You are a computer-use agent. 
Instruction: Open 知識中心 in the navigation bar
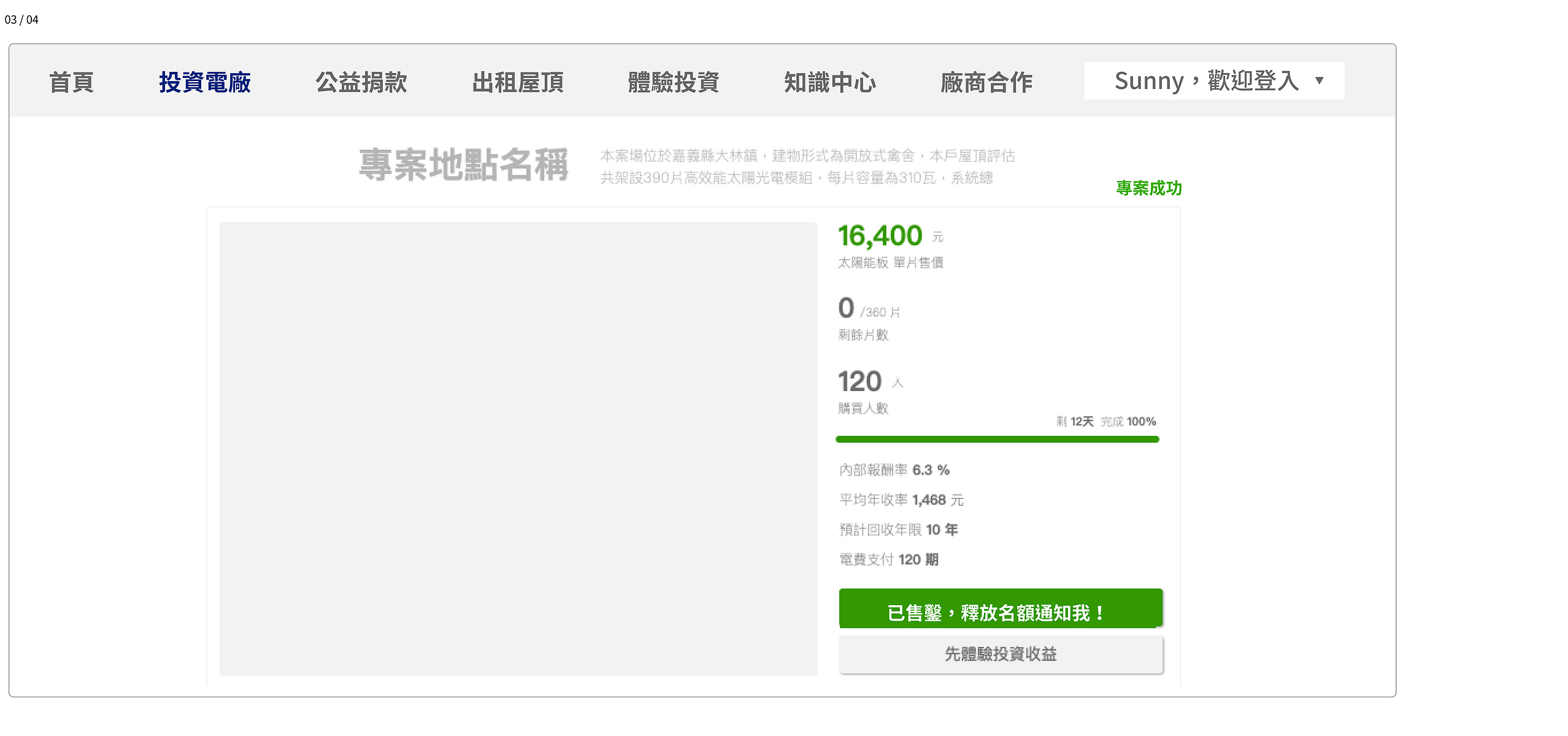830,82
